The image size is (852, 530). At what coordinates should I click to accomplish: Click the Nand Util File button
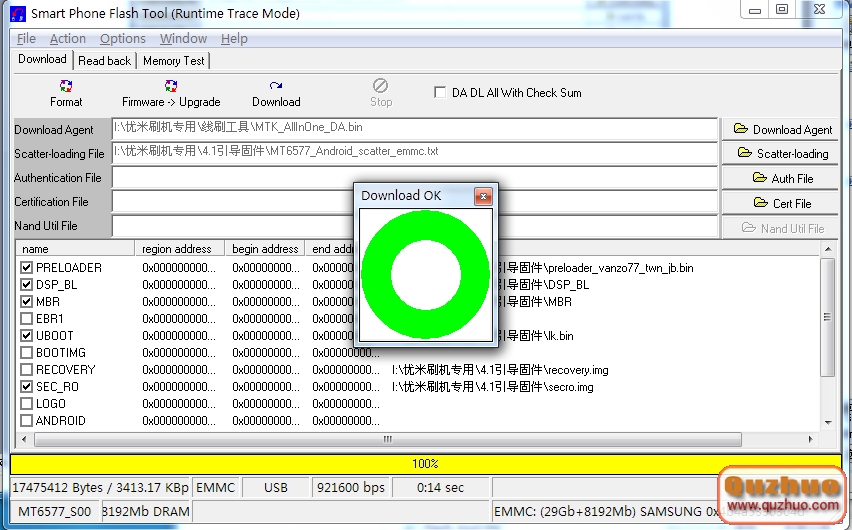[x=781, y=228]
